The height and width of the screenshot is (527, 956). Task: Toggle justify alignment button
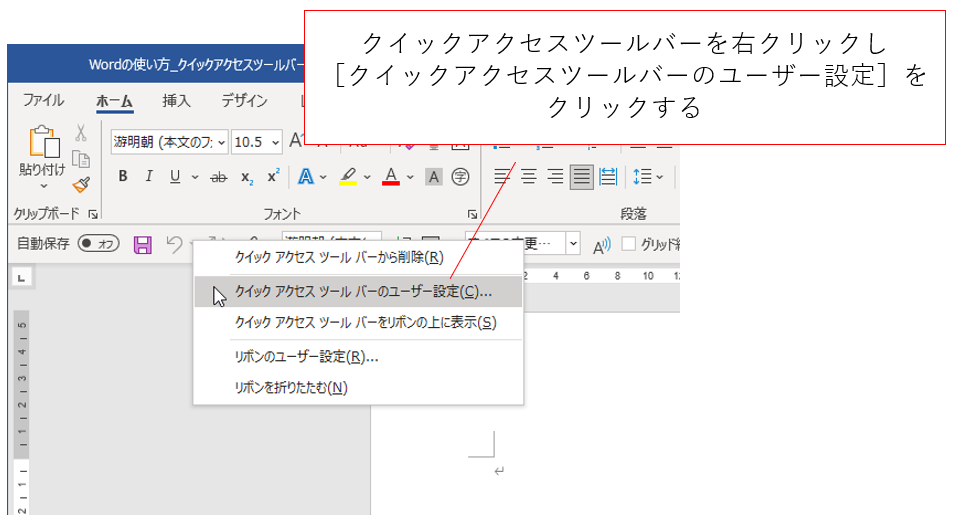point(581,177)
